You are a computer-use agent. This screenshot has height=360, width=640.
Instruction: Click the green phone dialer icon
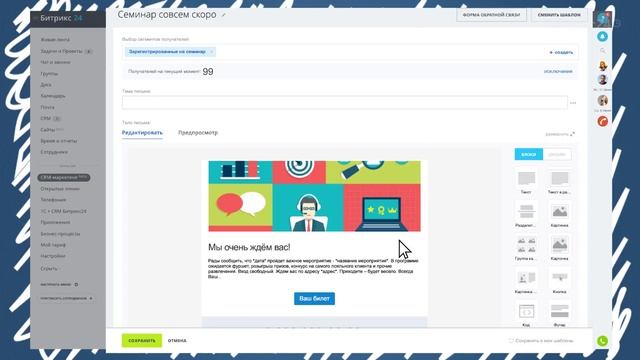pyautogui.click(x=602, y=341)
